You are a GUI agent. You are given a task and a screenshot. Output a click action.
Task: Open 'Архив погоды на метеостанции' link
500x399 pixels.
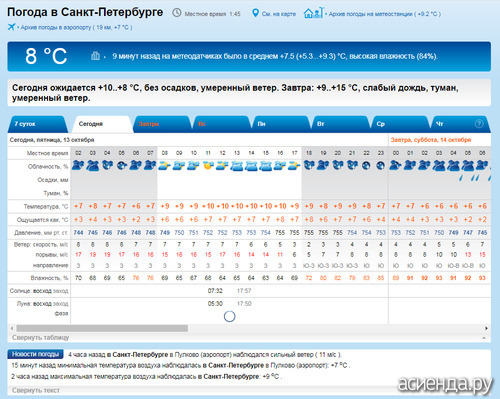pyautogui.click(x=385, y=14)
